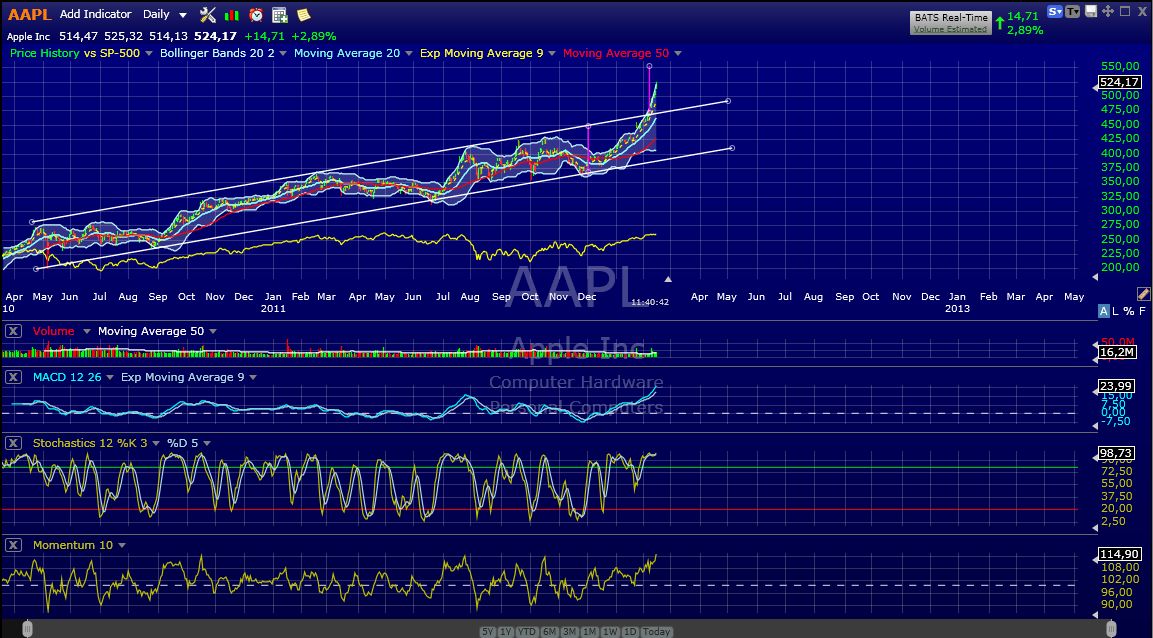Open the alarm clock alert icon

click(256, 14)
